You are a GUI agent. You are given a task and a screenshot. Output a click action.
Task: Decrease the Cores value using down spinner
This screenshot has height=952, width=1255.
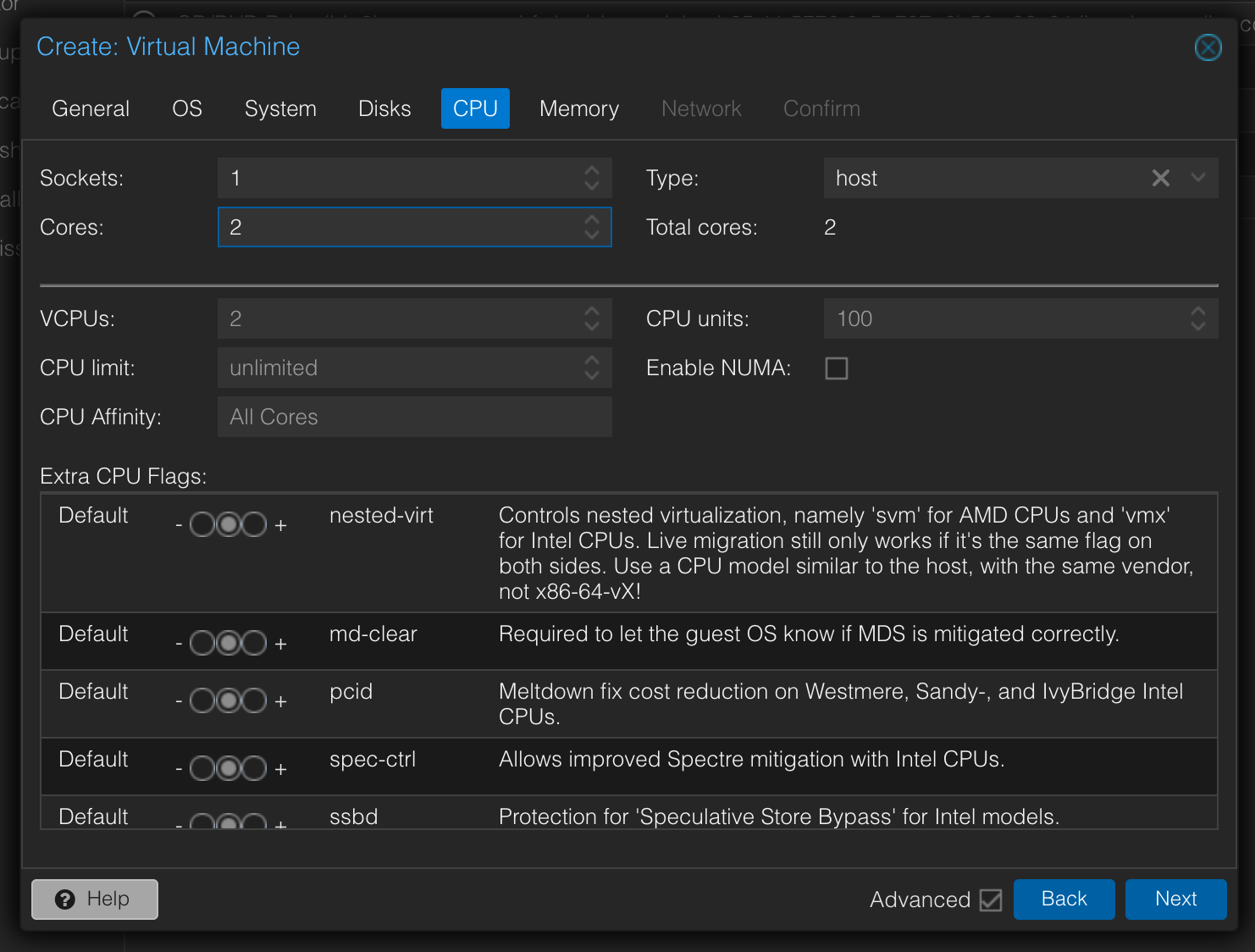click(592, 235)
